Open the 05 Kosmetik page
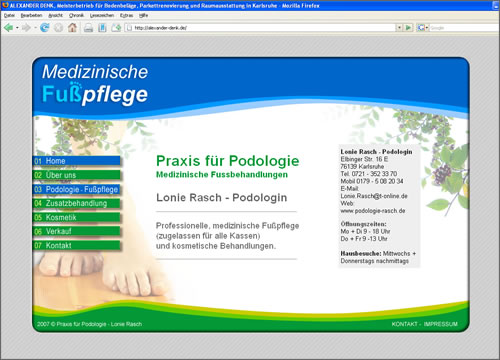Viewport: 500px width, 360px height. pyautogui.click(x=77, y=217)
